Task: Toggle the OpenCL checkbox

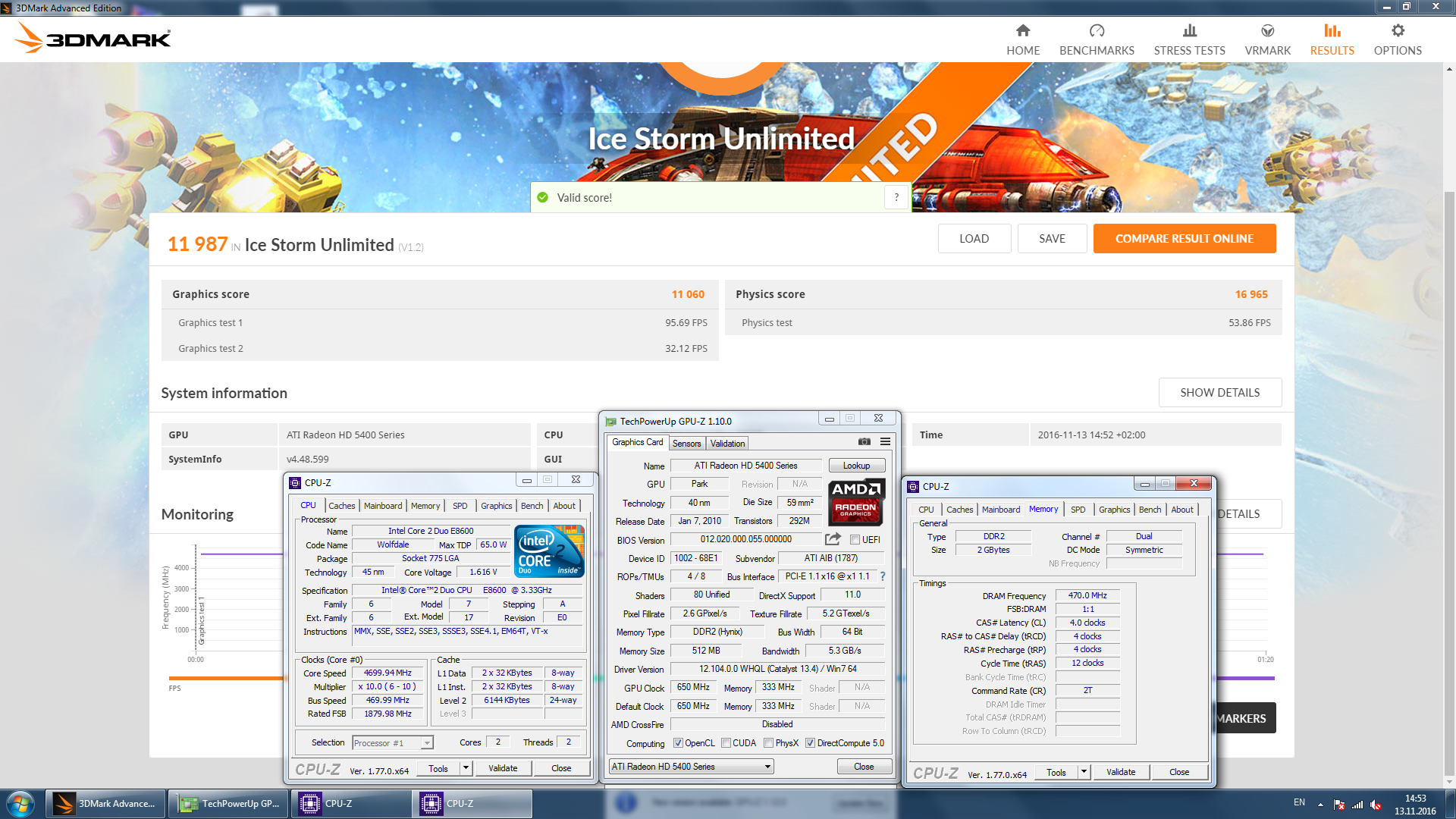Action: point(678,743)
